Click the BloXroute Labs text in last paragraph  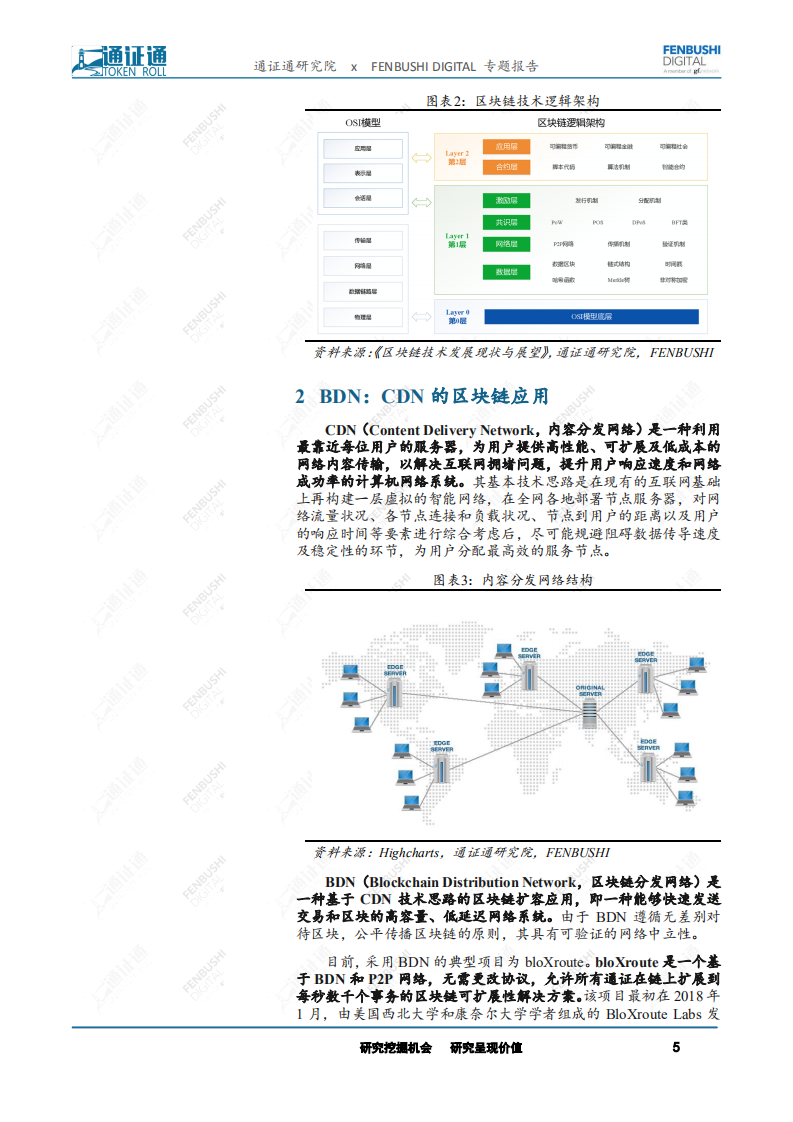(x=653, y=1014)
